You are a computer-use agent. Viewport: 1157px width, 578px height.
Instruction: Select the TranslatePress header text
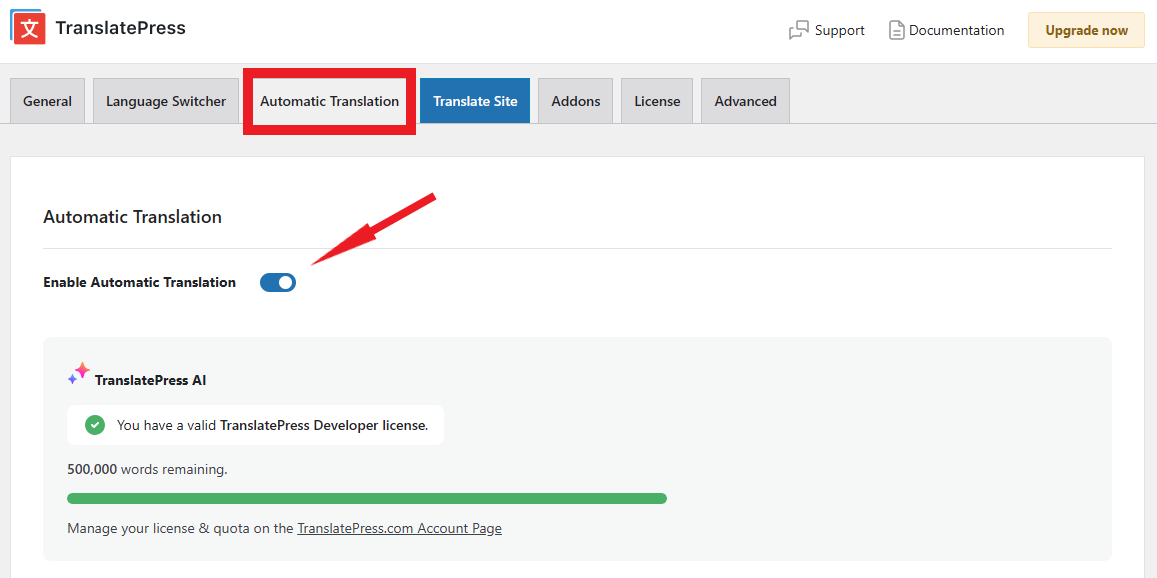coord(120,27)
